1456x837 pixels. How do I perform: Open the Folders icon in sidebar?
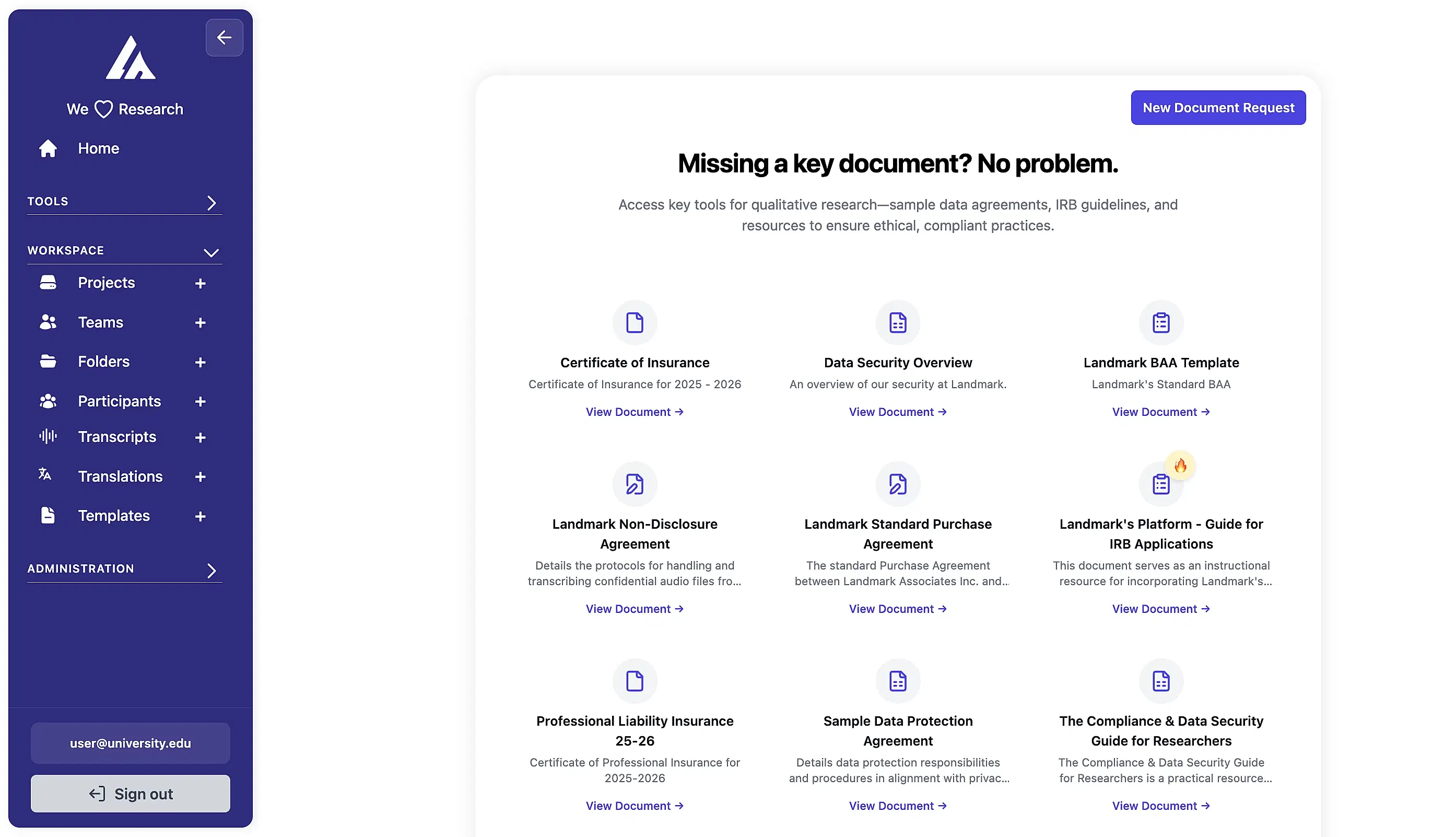[48, 361]
